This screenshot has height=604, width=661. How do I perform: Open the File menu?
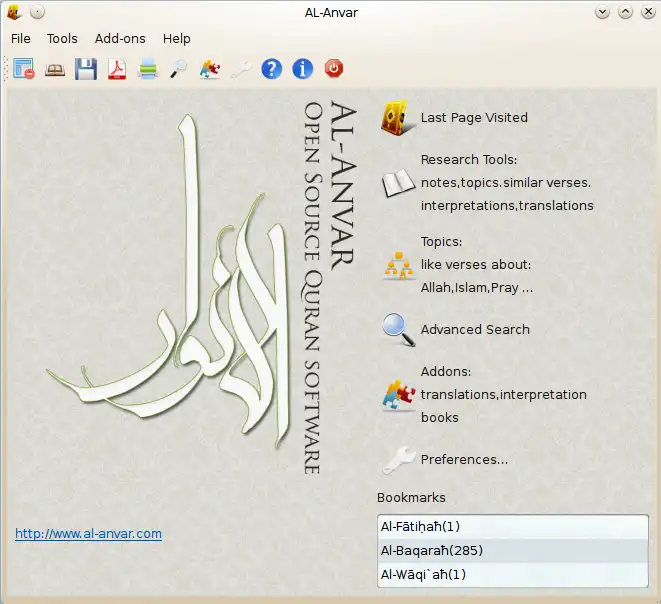pos(21,39)
